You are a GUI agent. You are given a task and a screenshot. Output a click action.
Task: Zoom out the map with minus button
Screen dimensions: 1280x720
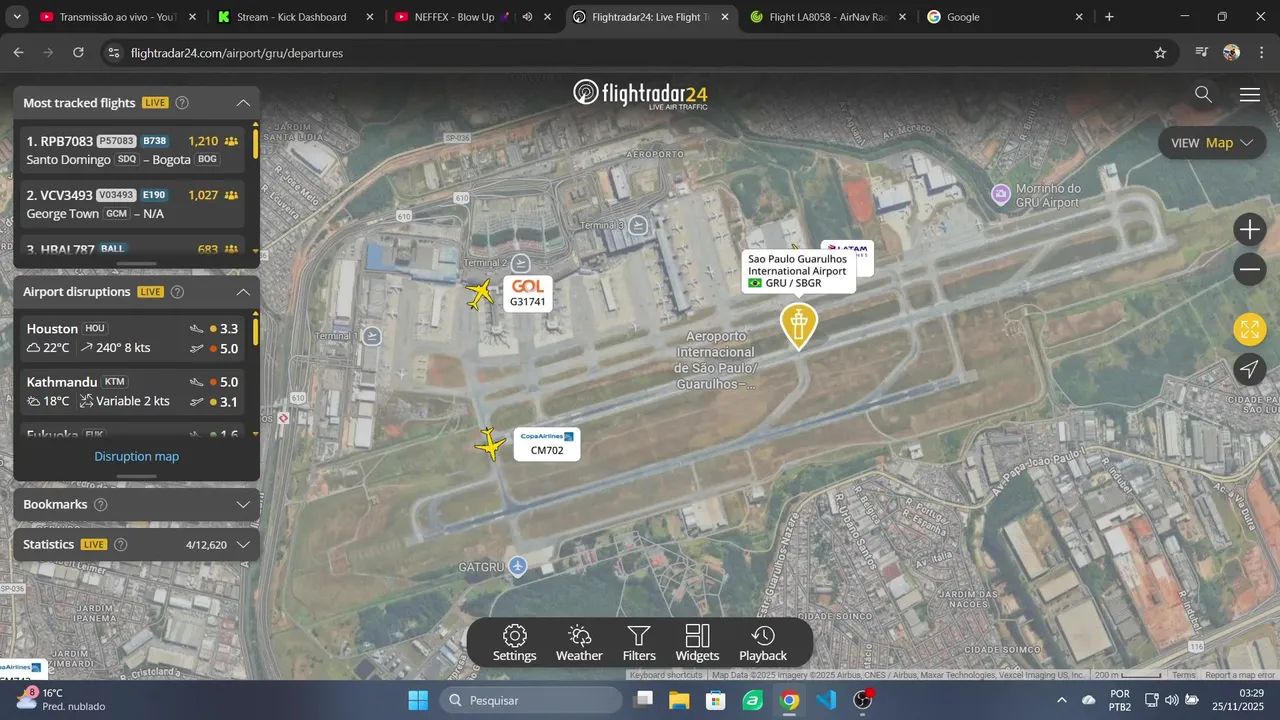(1249, 269)
